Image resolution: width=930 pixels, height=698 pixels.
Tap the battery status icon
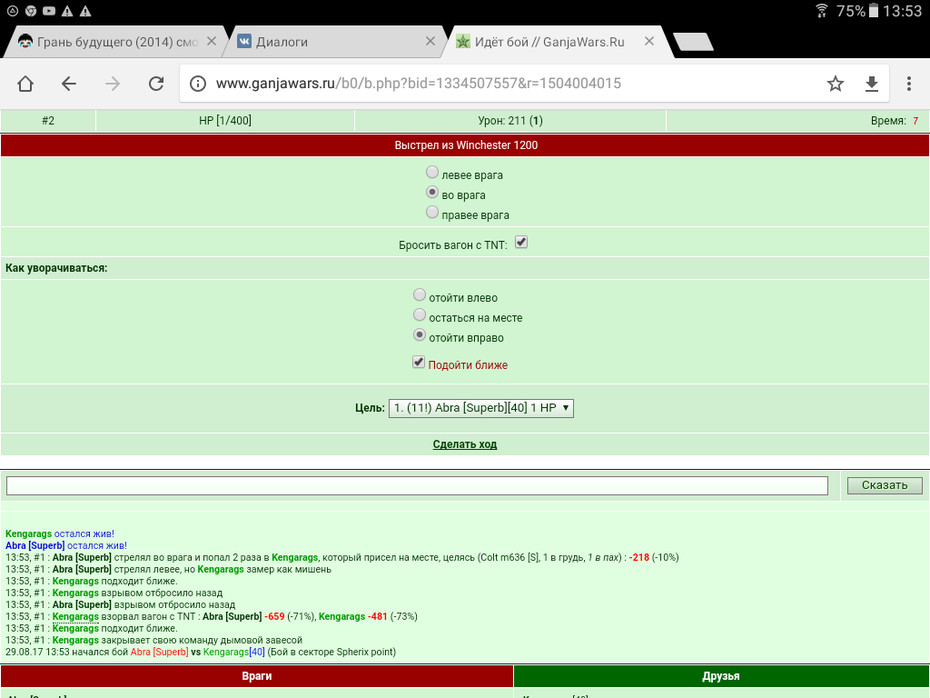coord(873,11)
